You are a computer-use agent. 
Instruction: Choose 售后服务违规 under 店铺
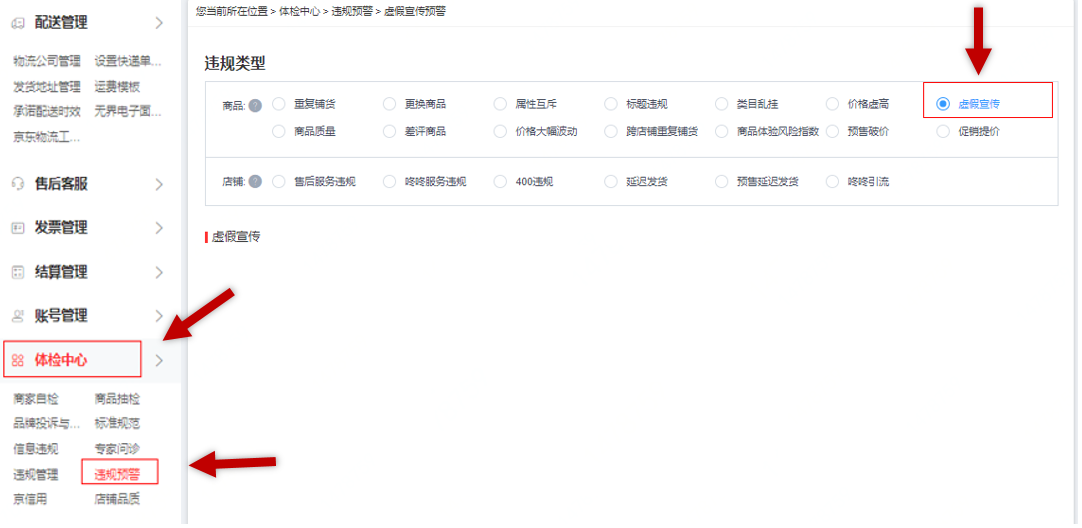(x=279, y=182)
